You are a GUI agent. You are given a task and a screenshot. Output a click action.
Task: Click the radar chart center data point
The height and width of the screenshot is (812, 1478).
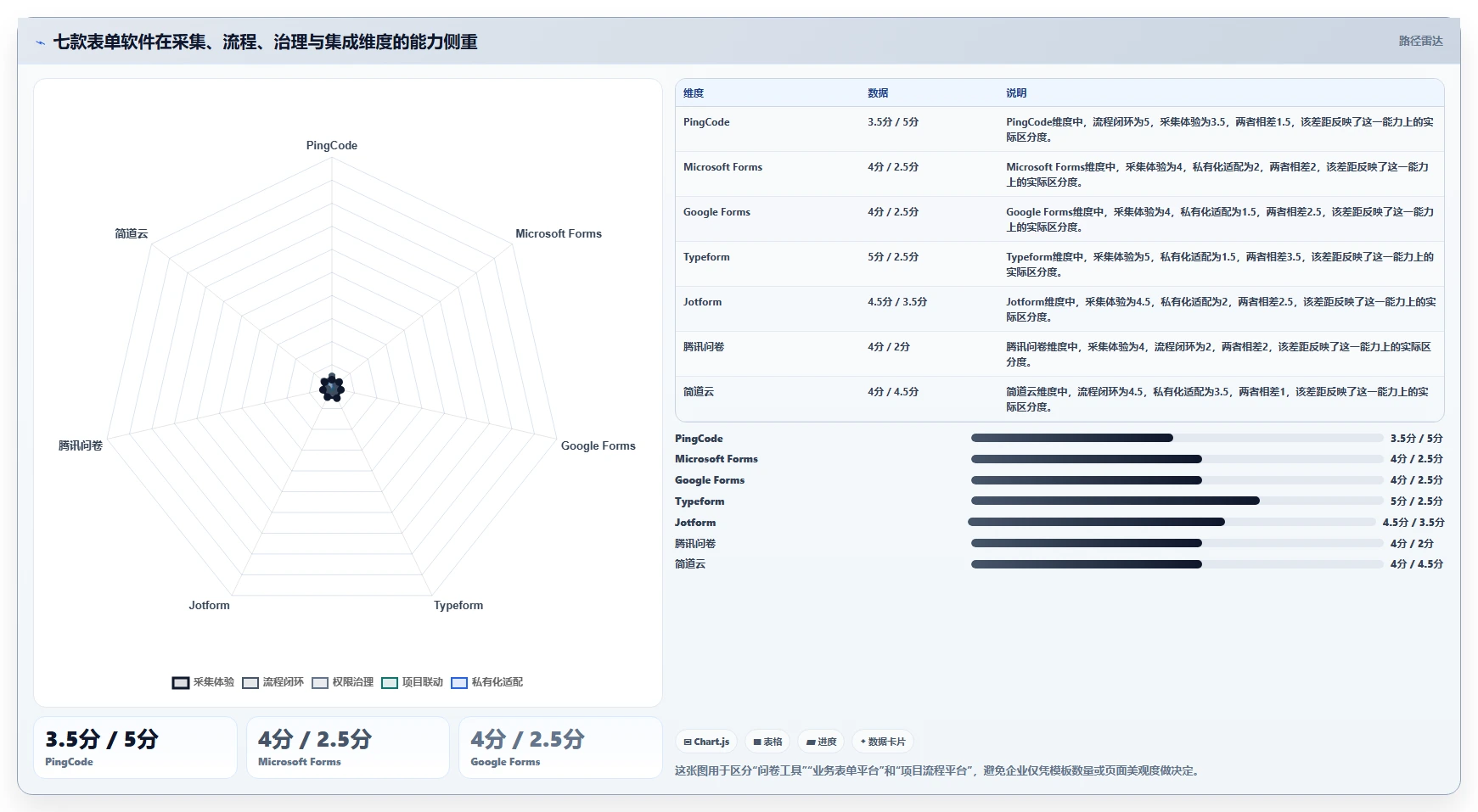pyautogui.click(x=332, y=388)
